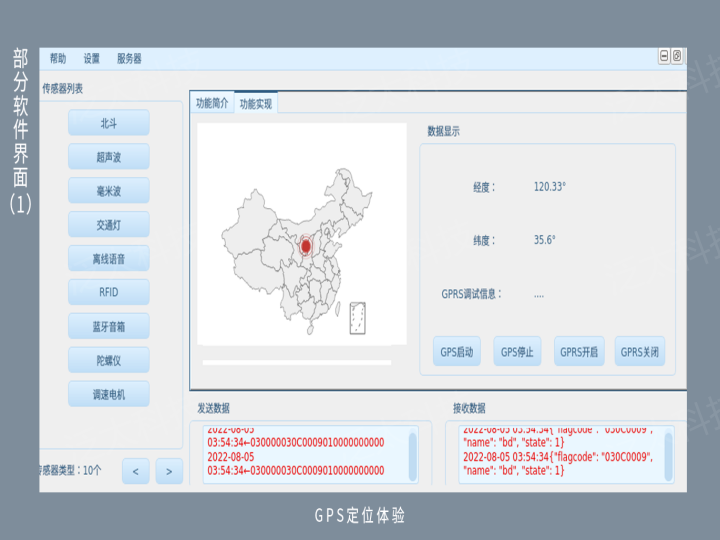Go to previous sensor page arrow
This screenshot has width=720, height=540.
(136, 471)
